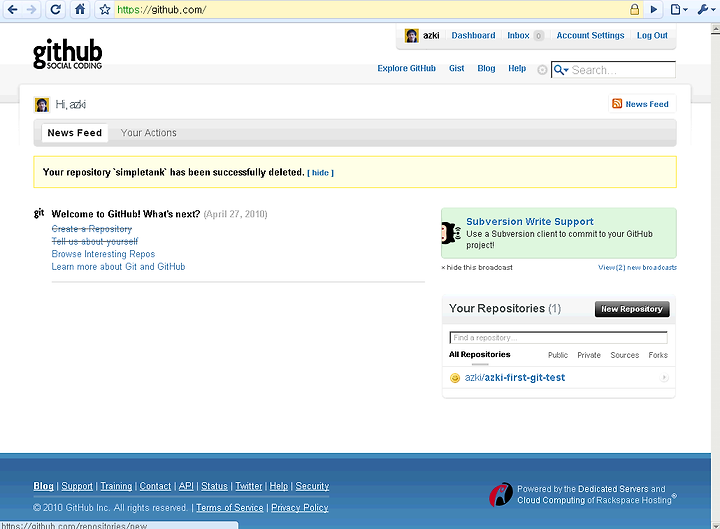Filter repositories by Public

(x=558, y=355)
